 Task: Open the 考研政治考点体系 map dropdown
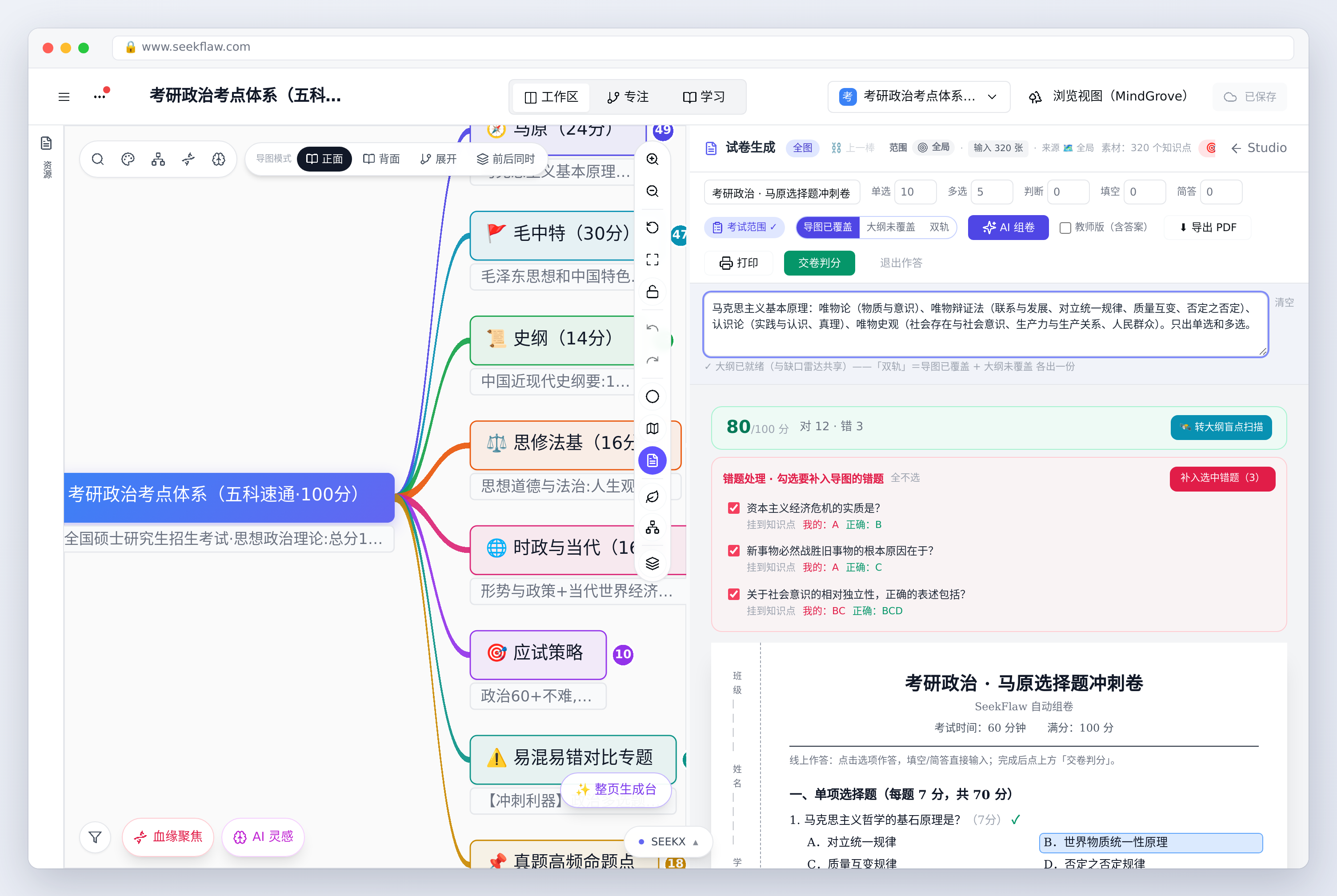[919, 96]
